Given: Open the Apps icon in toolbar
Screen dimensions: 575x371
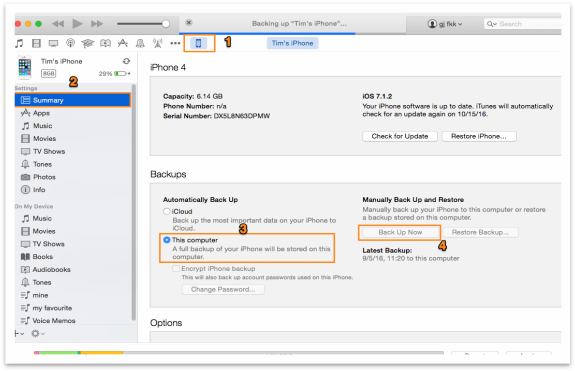Looking at the screenshot, I should click(123, 43).
